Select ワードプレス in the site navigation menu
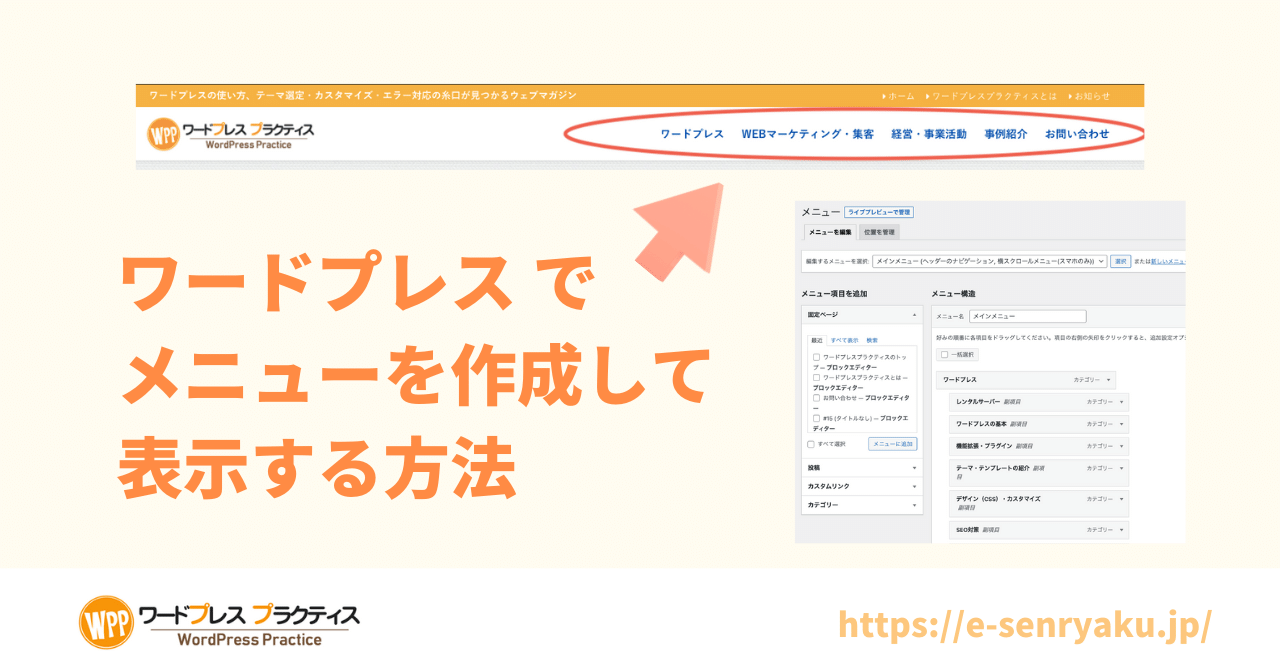Screen dimensions: 1280x670 click(692, 134)
